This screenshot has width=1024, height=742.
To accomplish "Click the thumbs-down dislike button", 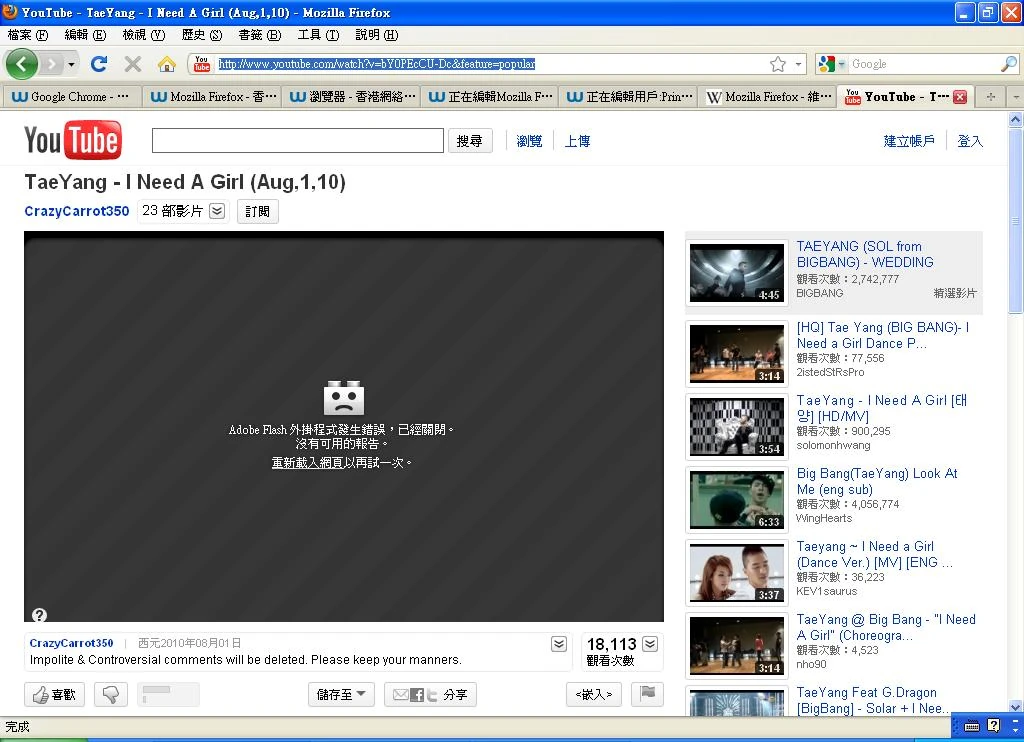I will 110,694.
